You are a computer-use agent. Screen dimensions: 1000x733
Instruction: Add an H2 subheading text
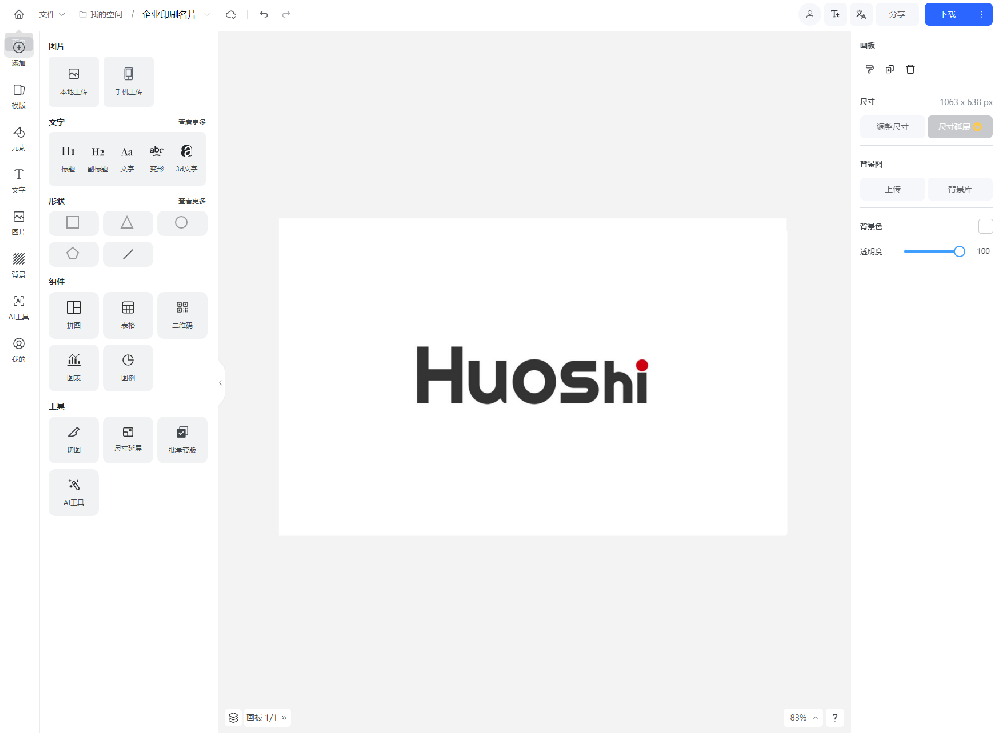98,158
